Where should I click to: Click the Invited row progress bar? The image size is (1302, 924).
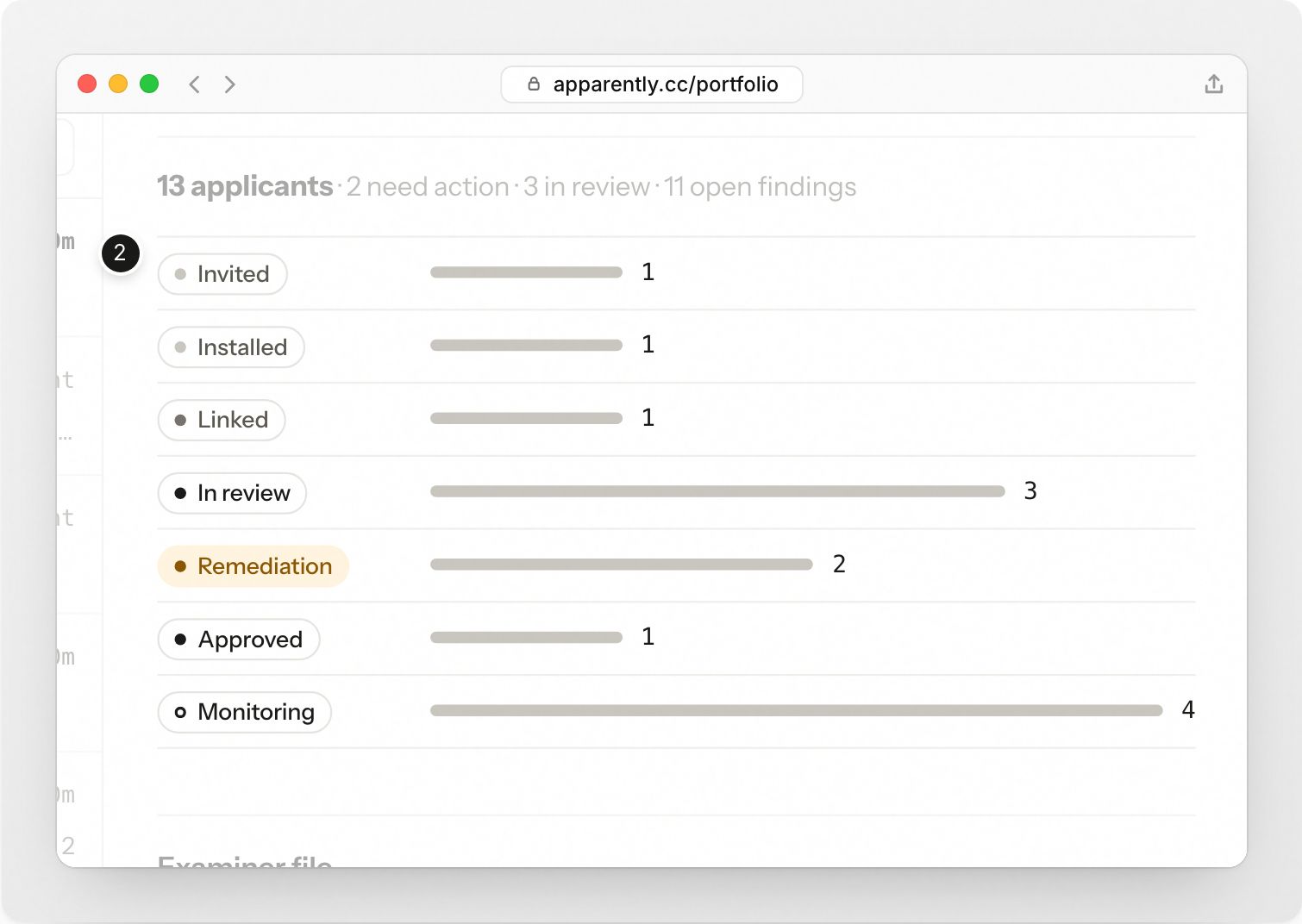click(526, 272)
